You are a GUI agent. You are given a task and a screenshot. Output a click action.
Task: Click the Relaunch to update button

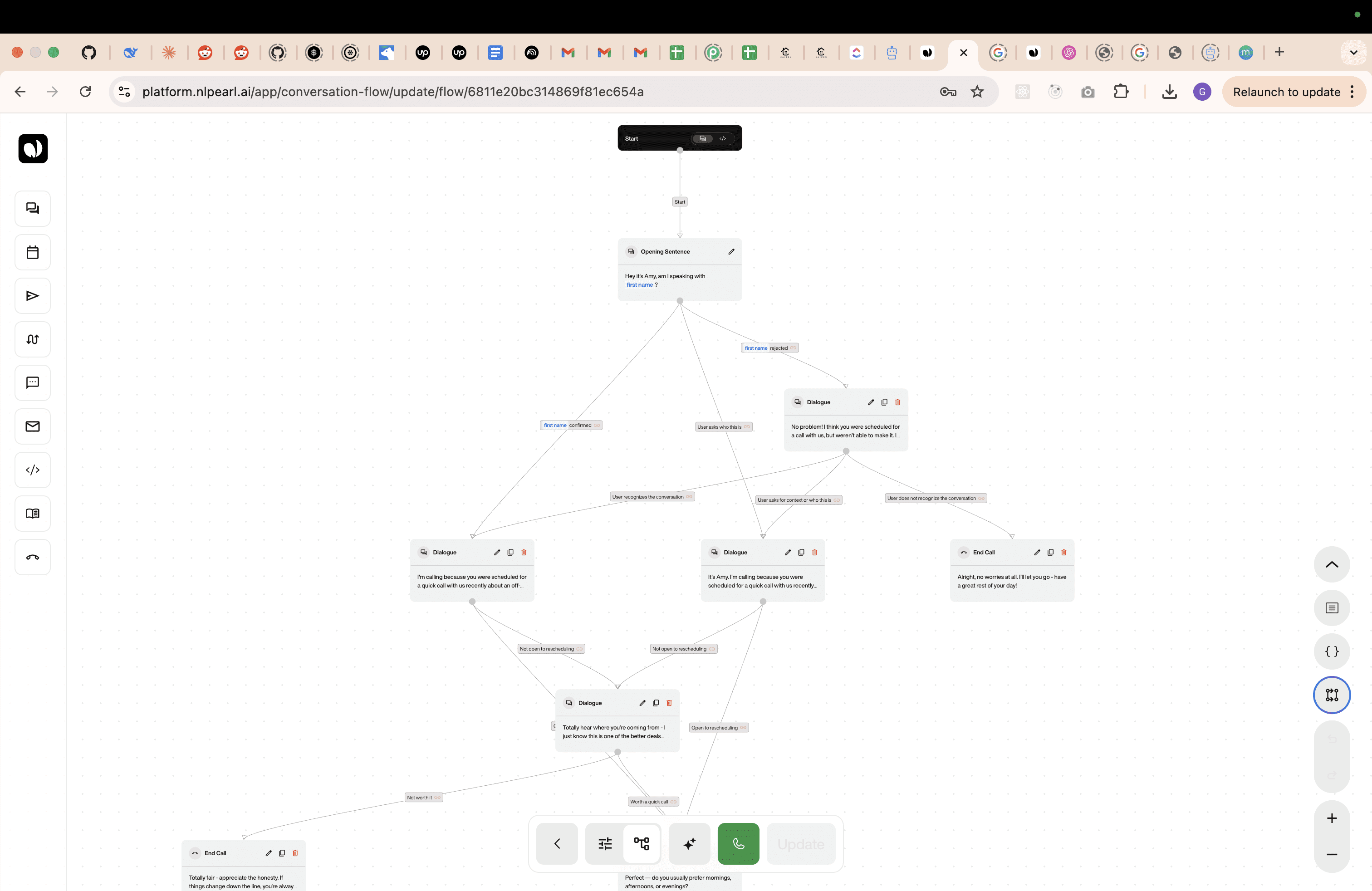(x=1286, y=92)
